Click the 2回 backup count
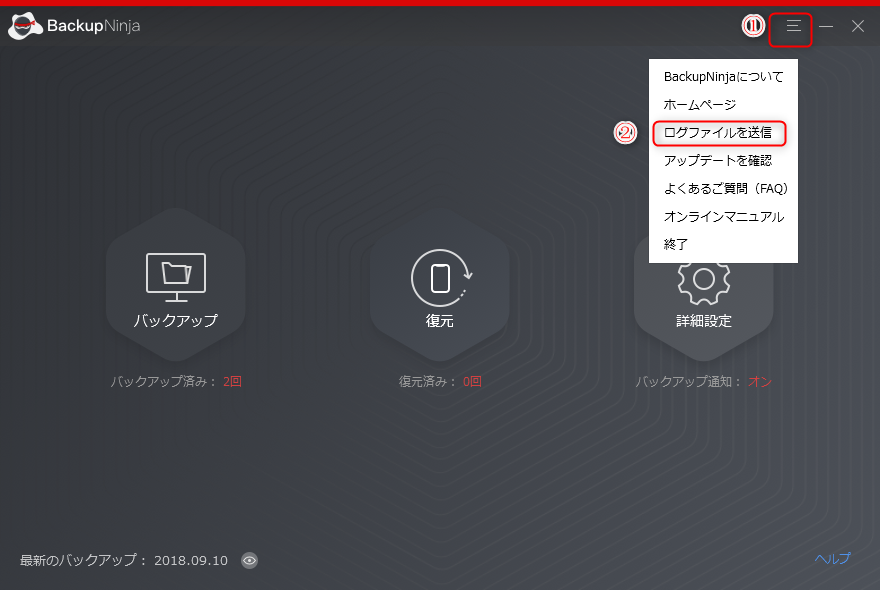 coord(232,382)
